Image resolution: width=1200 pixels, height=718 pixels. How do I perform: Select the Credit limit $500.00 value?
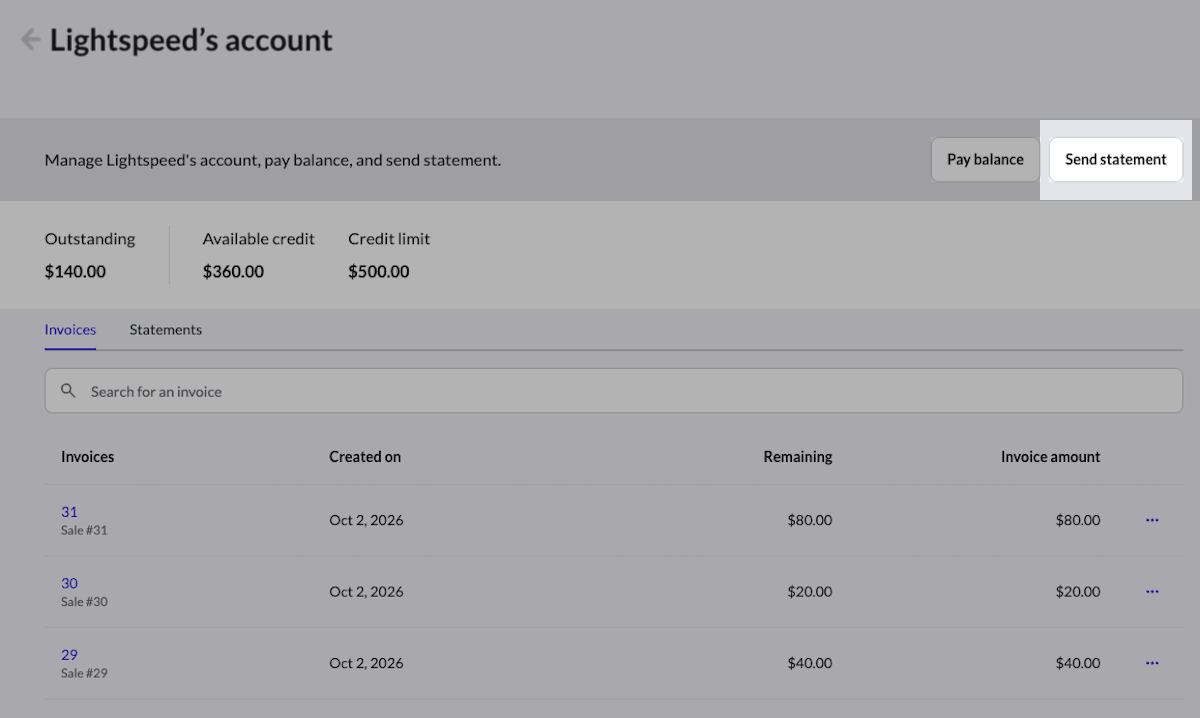(379, 272)
